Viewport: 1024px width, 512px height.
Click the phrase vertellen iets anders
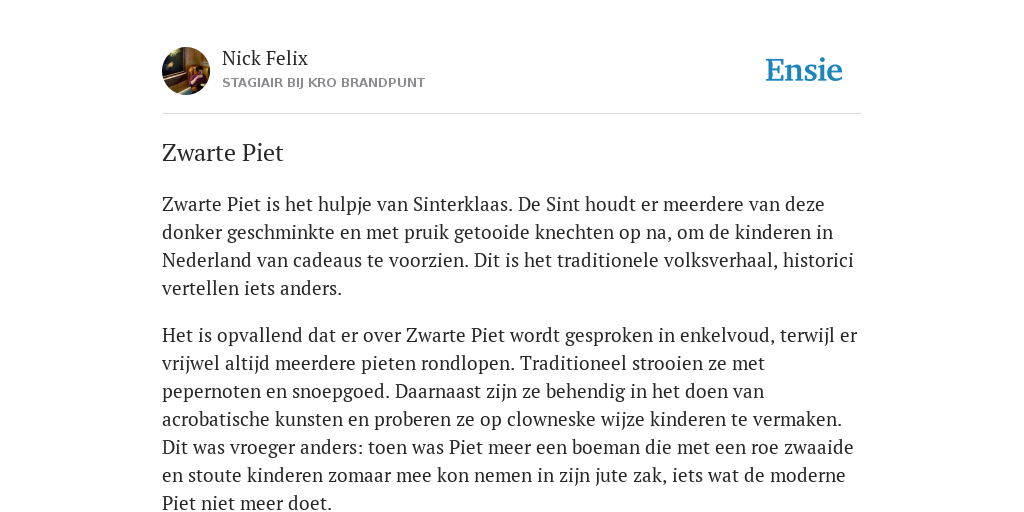251,289
